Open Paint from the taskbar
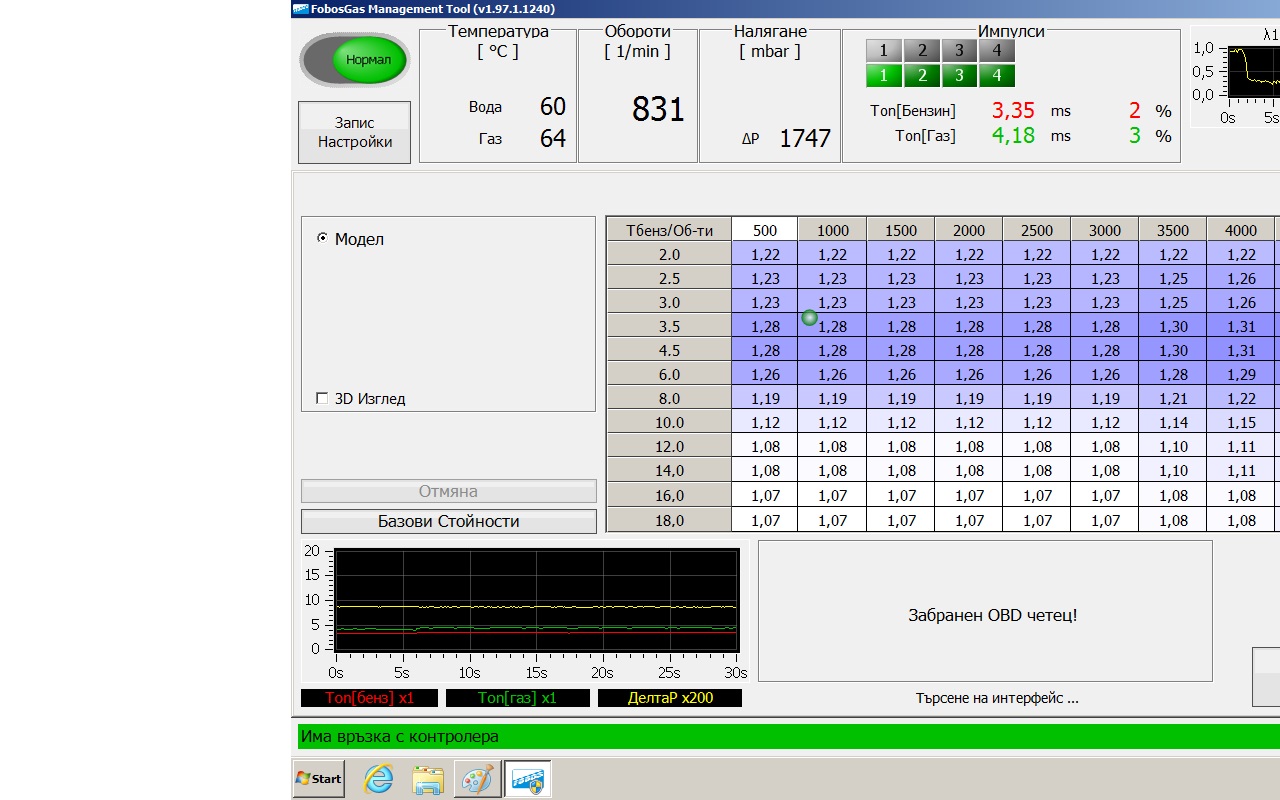1280x800 pixels. [x=478, y=779]
